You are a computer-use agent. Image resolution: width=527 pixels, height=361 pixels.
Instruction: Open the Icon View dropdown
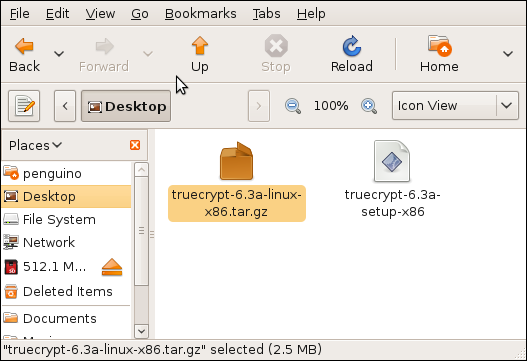(x=455, y=106)
